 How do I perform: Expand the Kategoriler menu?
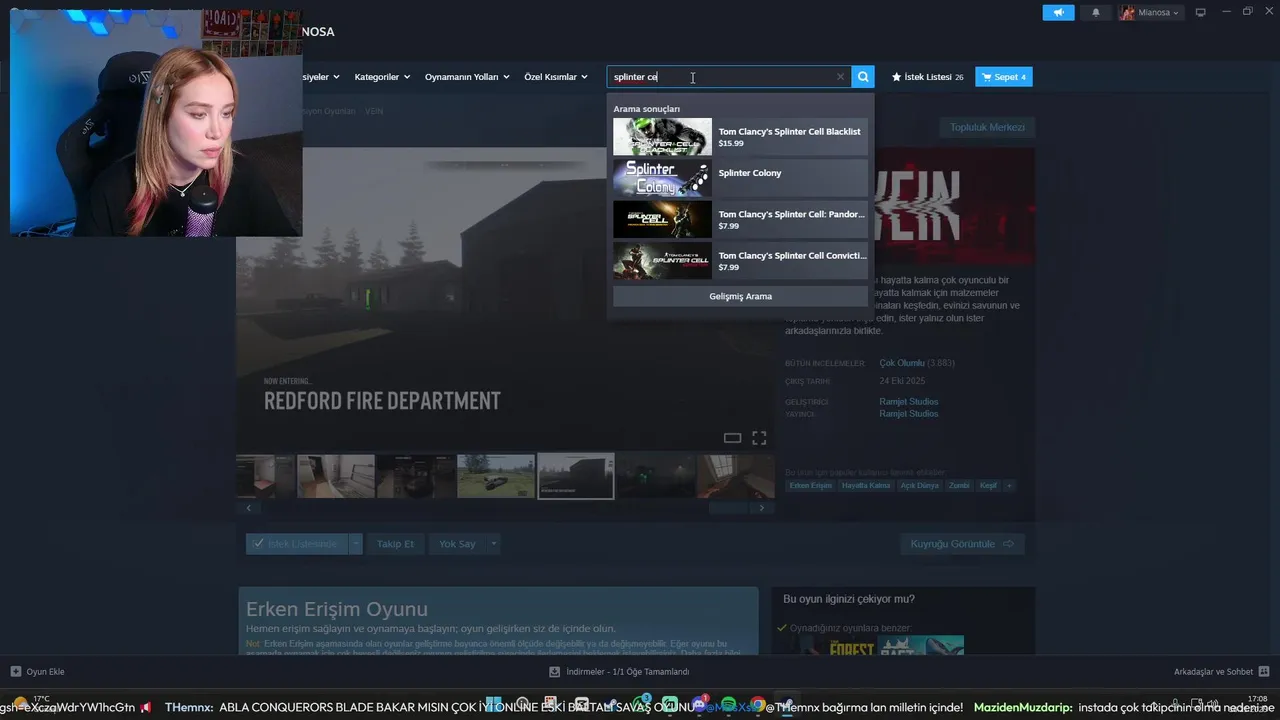point(382,77)
